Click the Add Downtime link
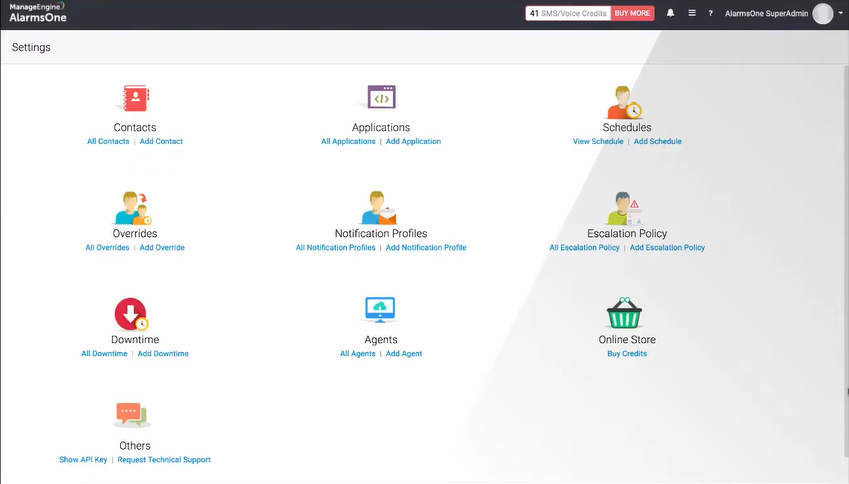The width and height of the screenshot is (849, 484). coord(163,354)
